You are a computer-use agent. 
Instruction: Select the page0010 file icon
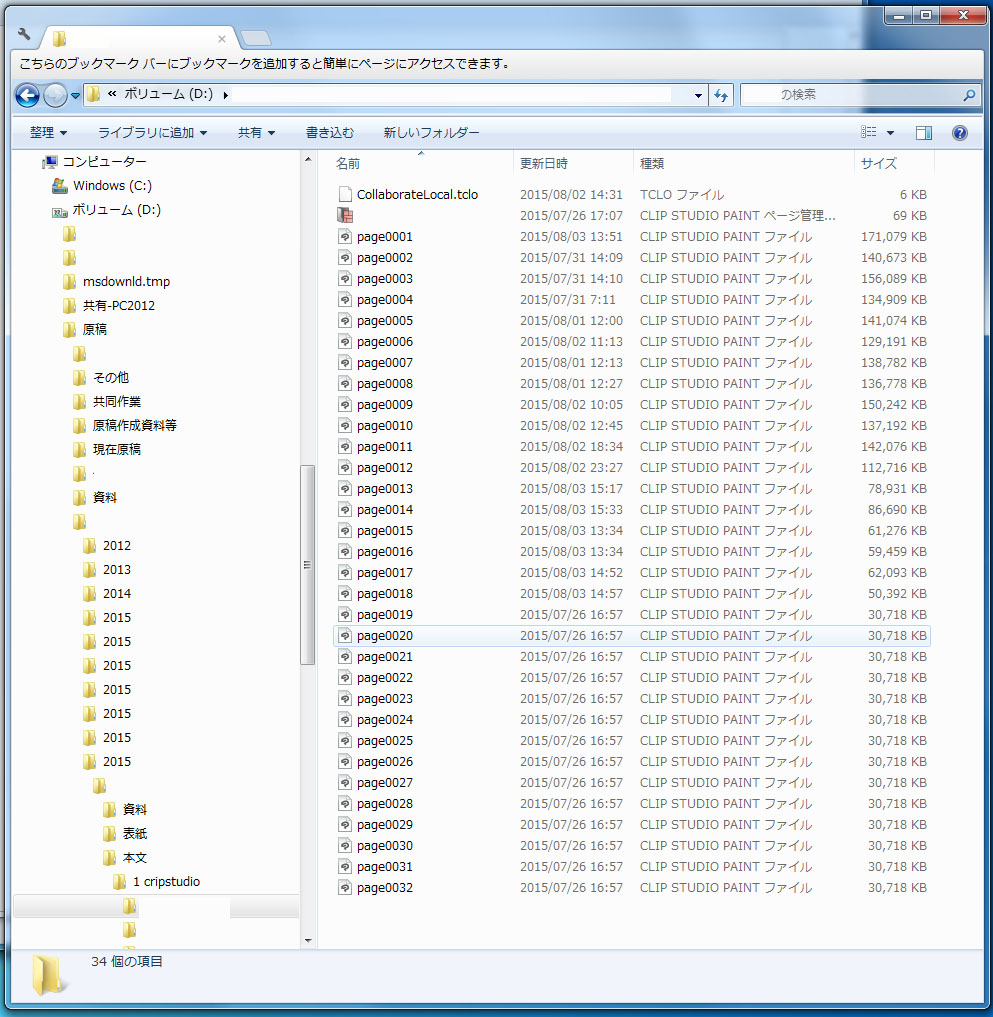point(345,425)
